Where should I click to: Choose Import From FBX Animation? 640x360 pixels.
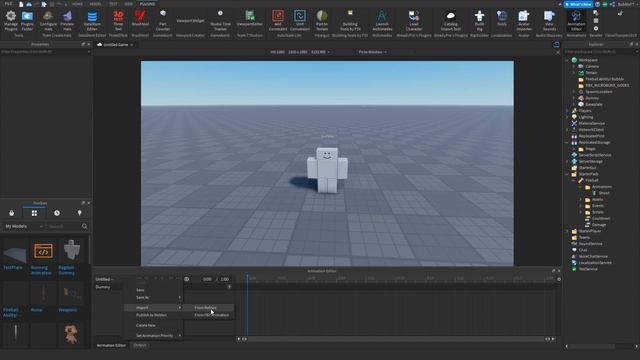(209, 315)
